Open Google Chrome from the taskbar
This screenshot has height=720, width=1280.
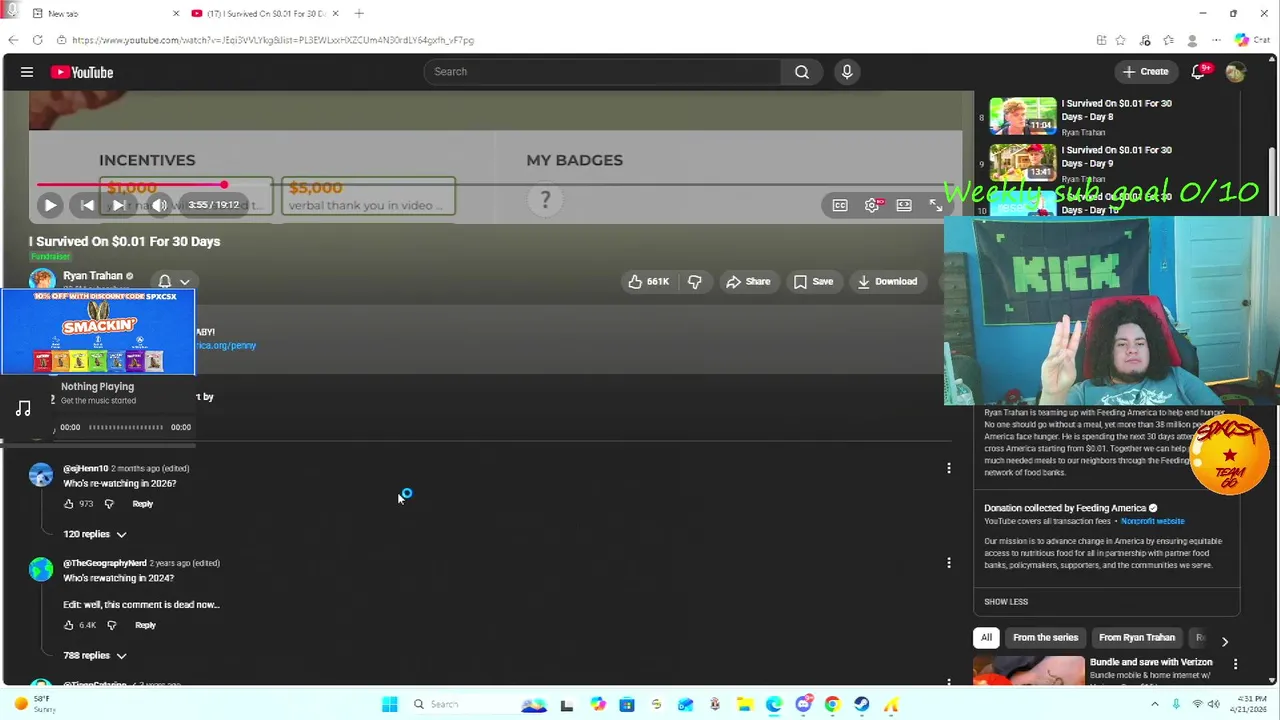pos(832,704)
